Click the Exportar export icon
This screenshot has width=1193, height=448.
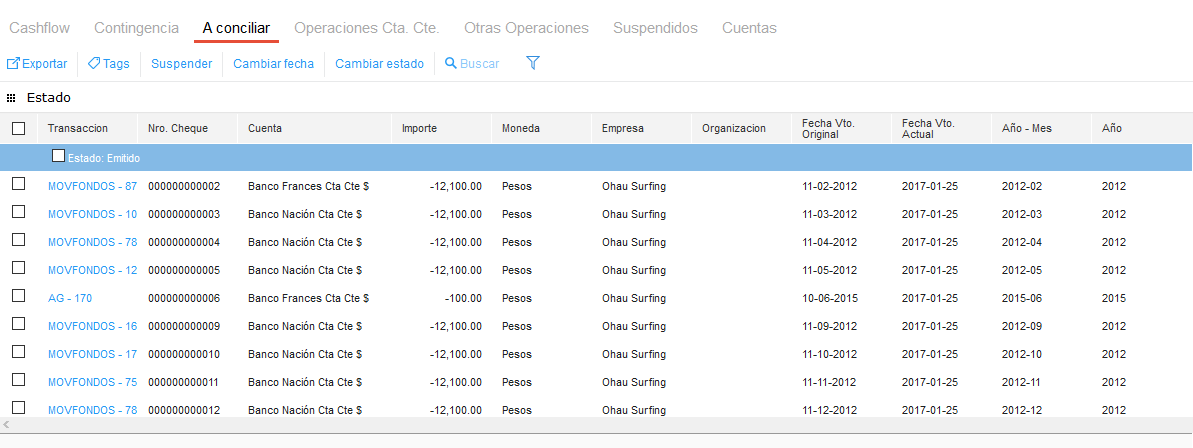pyautogui.click(x=14, y=64)
